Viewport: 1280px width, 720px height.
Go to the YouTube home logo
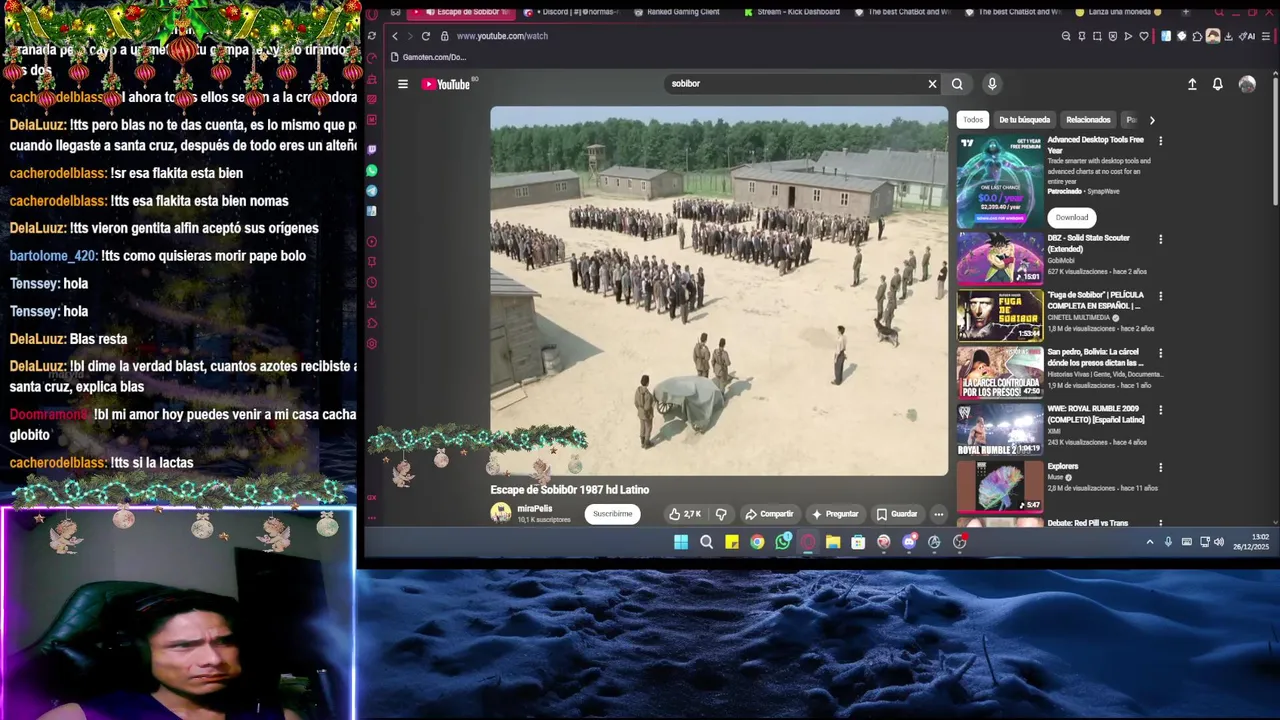tap(446, 84)
